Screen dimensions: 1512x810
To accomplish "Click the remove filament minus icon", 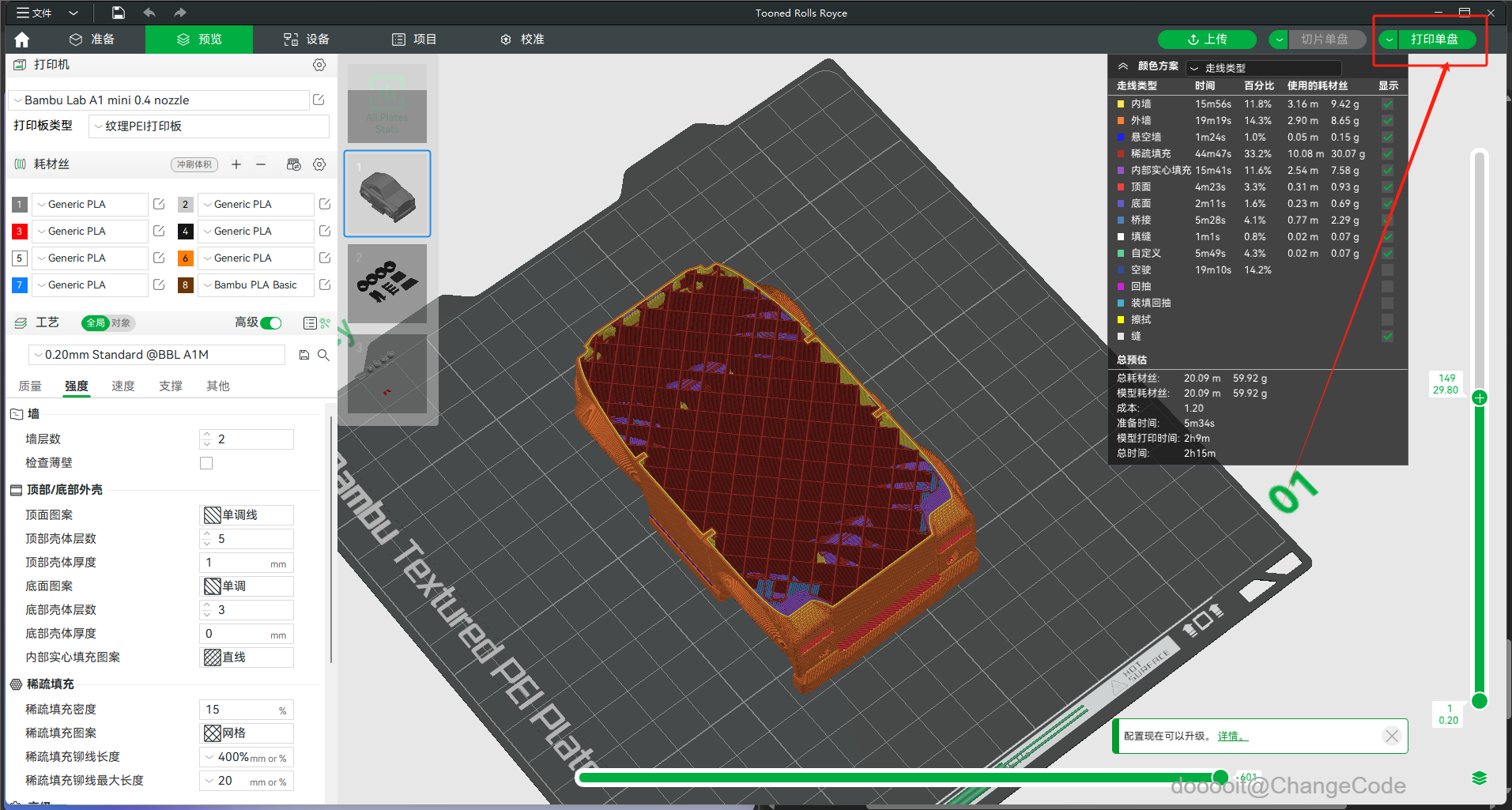I will (x=261, y=164).
